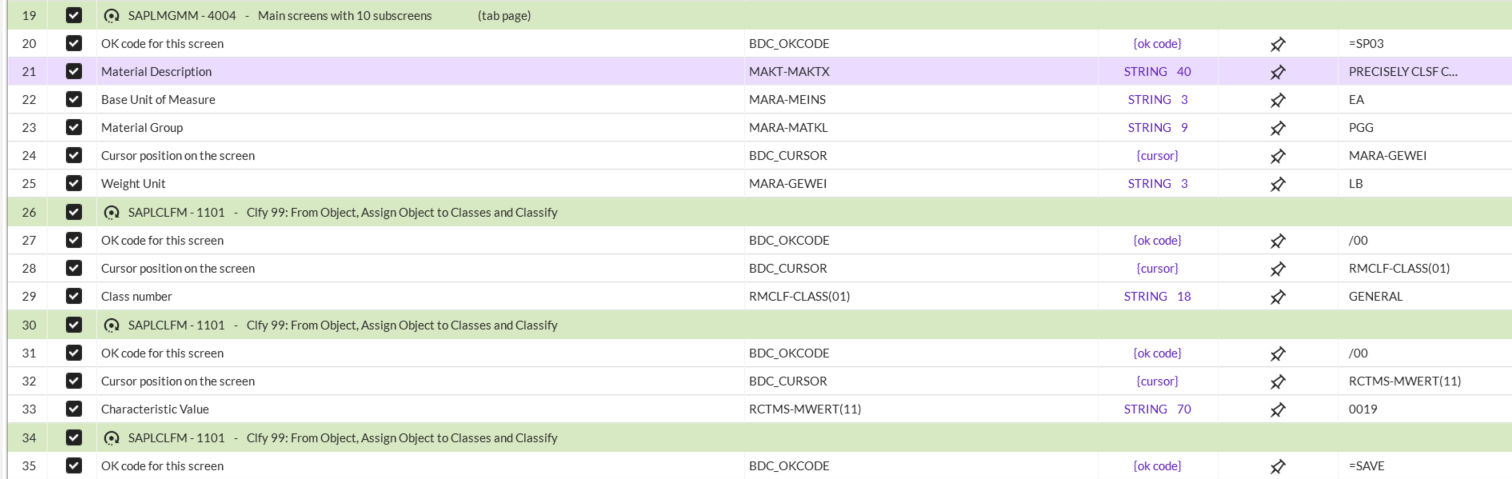
Task: Click the pin icon in Class number row
Action: [1277, 297]
